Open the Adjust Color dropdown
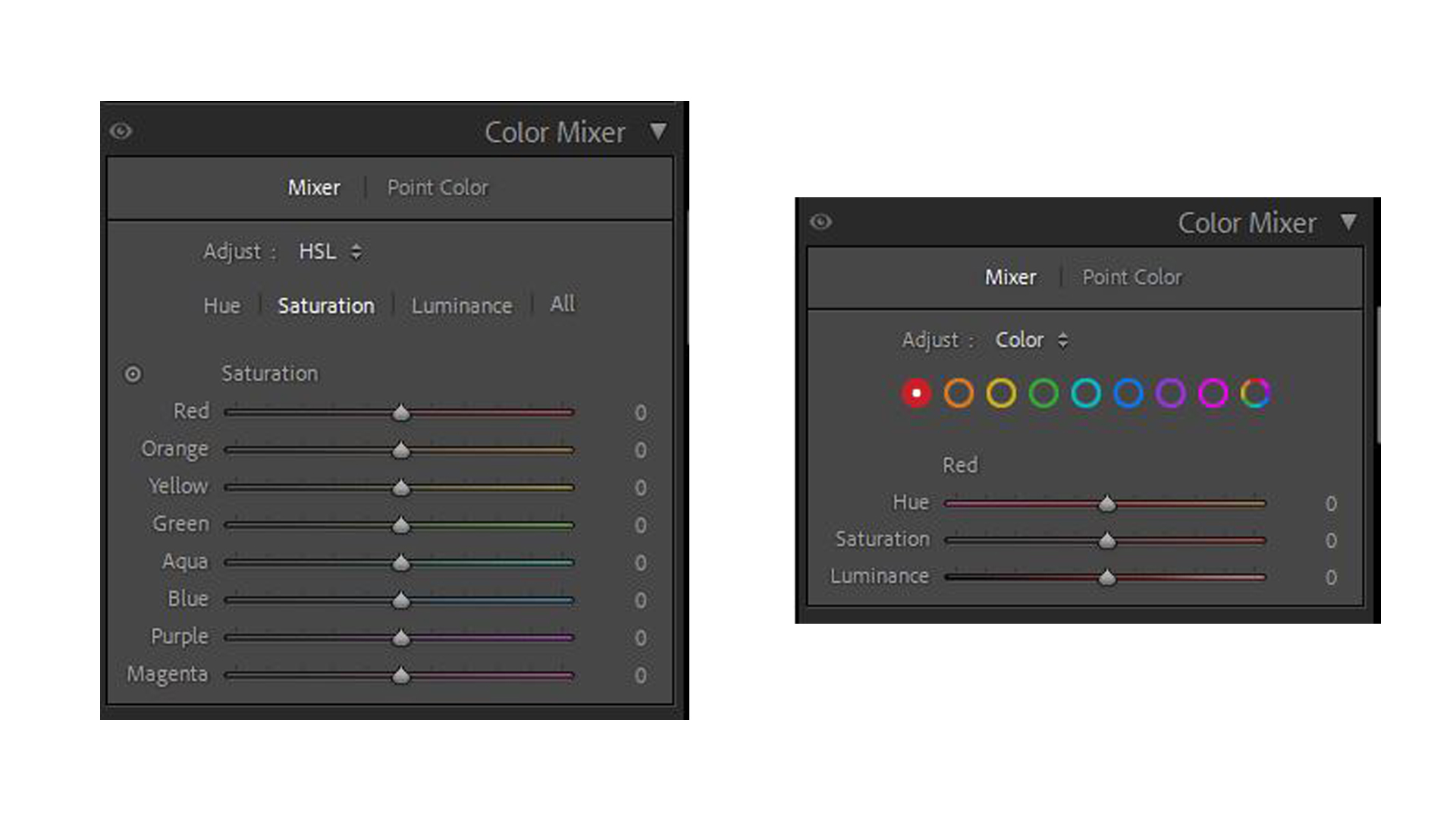Viewport: 1456px width, 821px height. (x=1031, y=340)
